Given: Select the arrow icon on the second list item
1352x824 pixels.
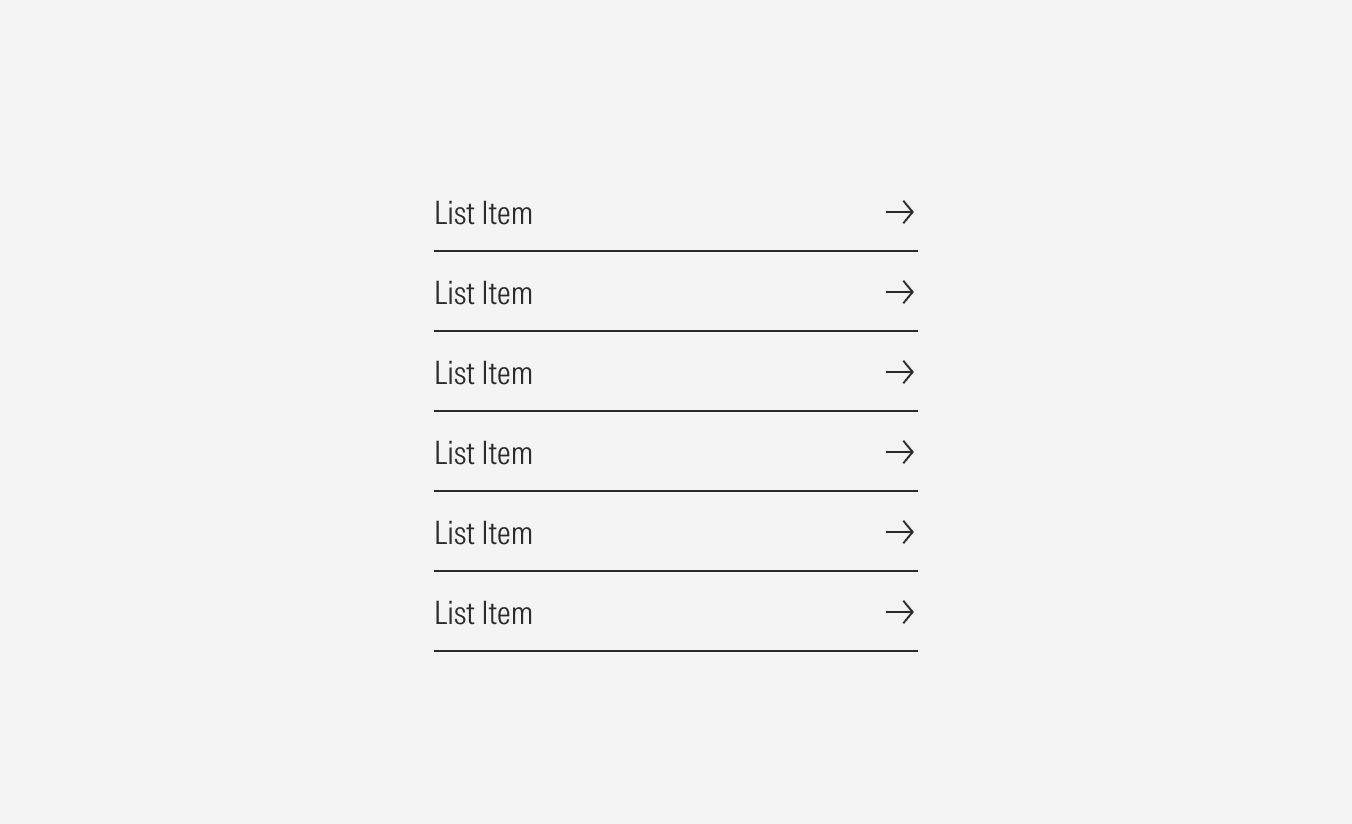Looking at the screenshot, I should point(900,292).
